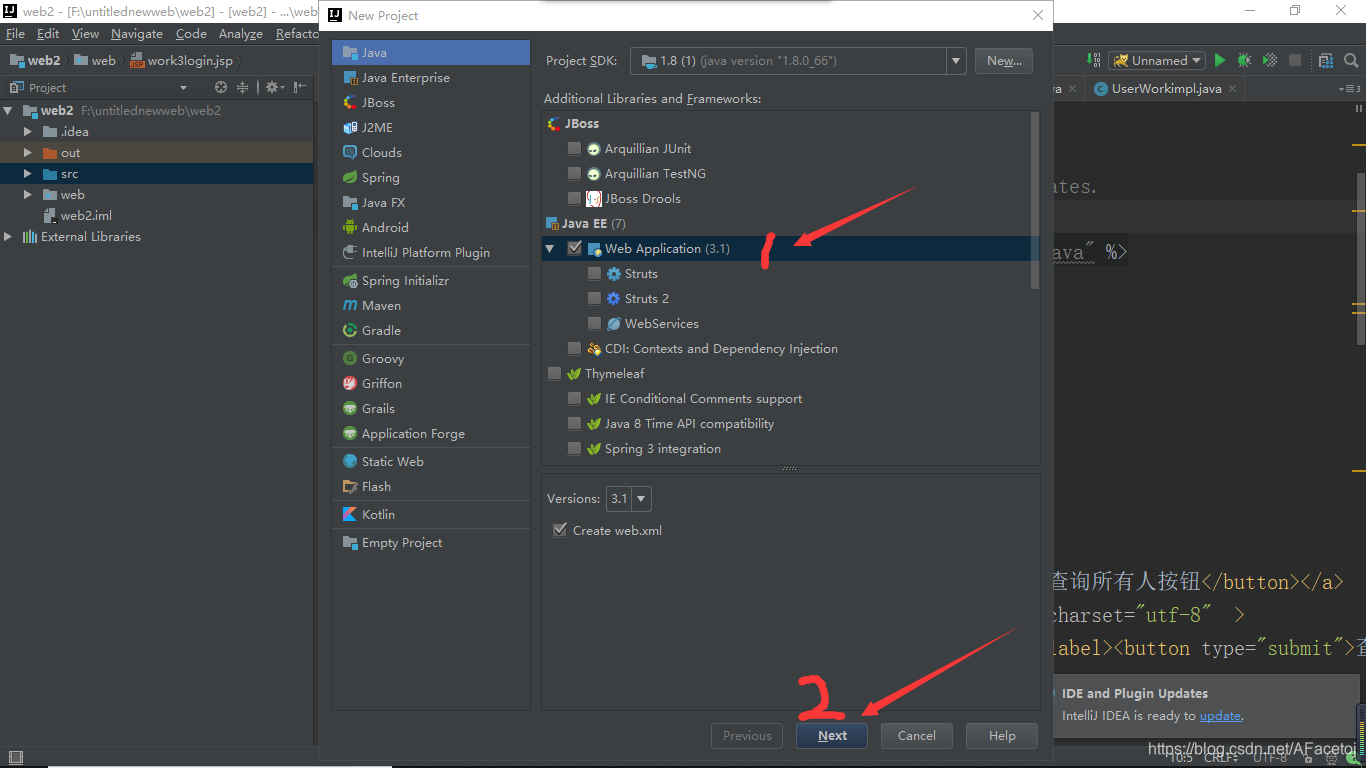This screenshot has width=1366, height=768.
Task: Click scroll-from-source target icon in Project panel
Action: 221,87
